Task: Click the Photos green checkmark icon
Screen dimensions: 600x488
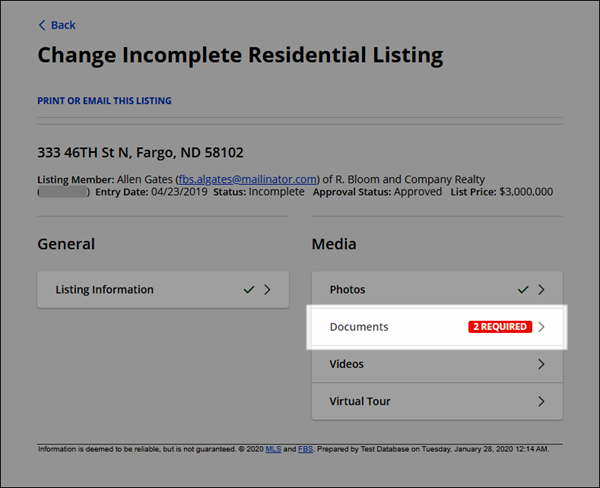Action: 523,290
